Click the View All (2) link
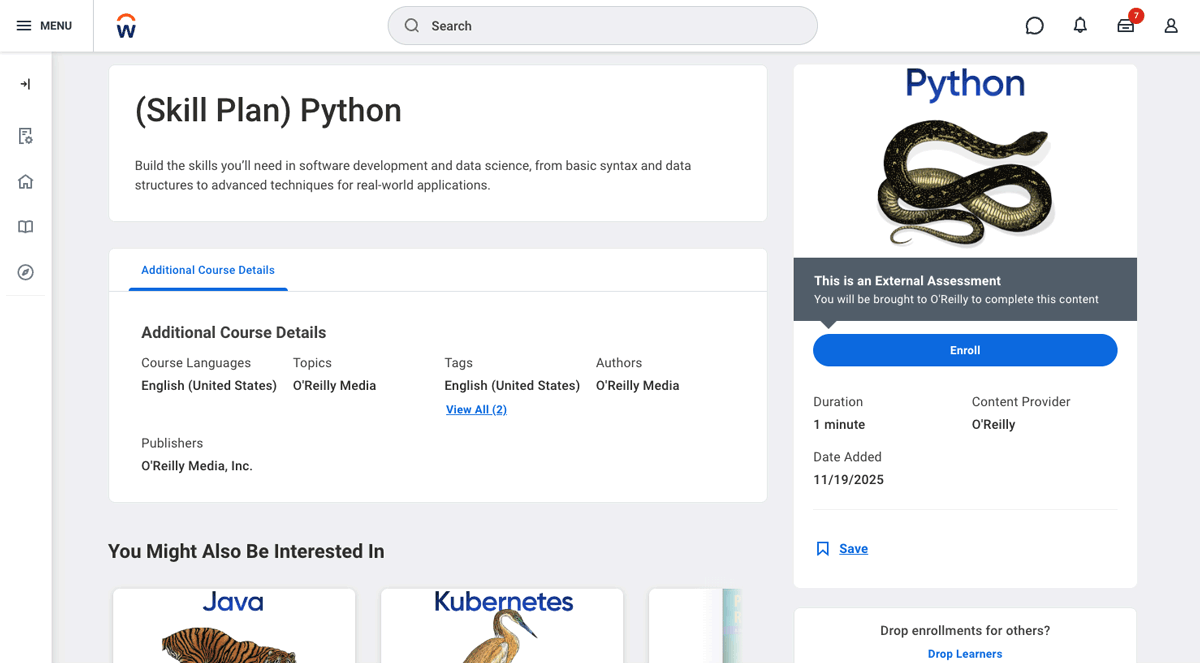 pos(476,410)
